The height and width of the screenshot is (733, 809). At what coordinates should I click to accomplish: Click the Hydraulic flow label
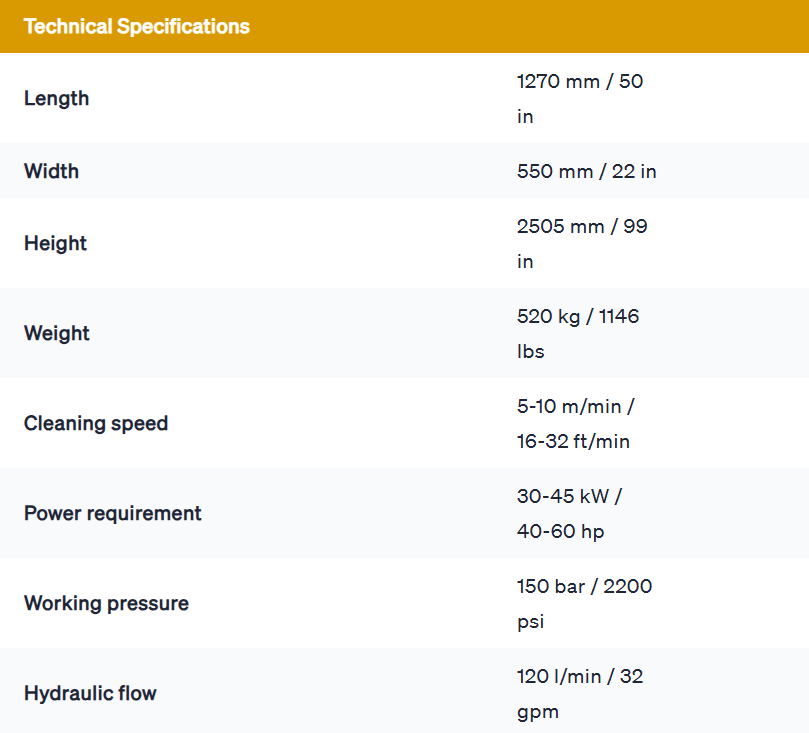coord(90,693)
